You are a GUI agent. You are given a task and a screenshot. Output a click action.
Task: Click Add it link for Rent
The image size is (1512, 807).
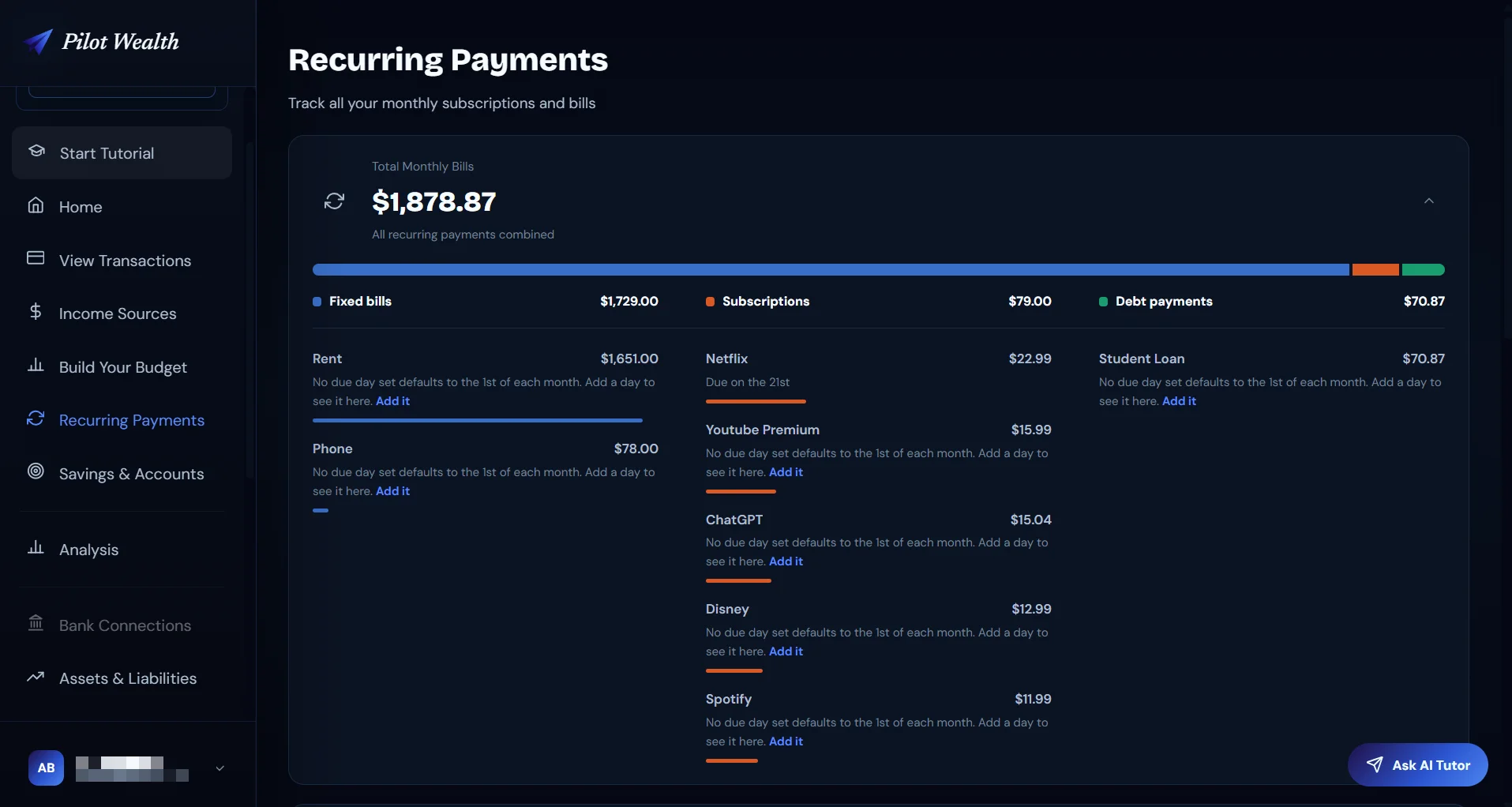pyautogui.click(x=392, y=401)
